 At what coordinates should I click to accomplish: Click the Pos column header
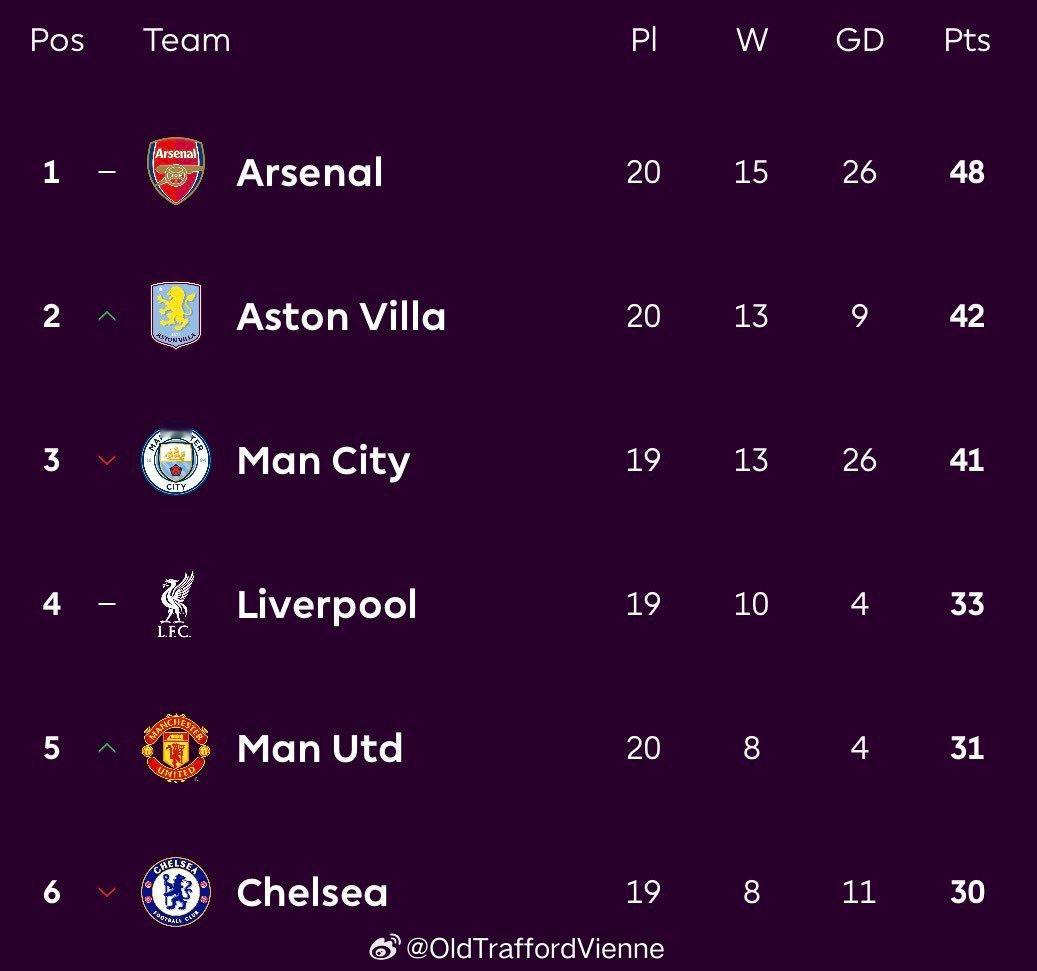[57, 40]
